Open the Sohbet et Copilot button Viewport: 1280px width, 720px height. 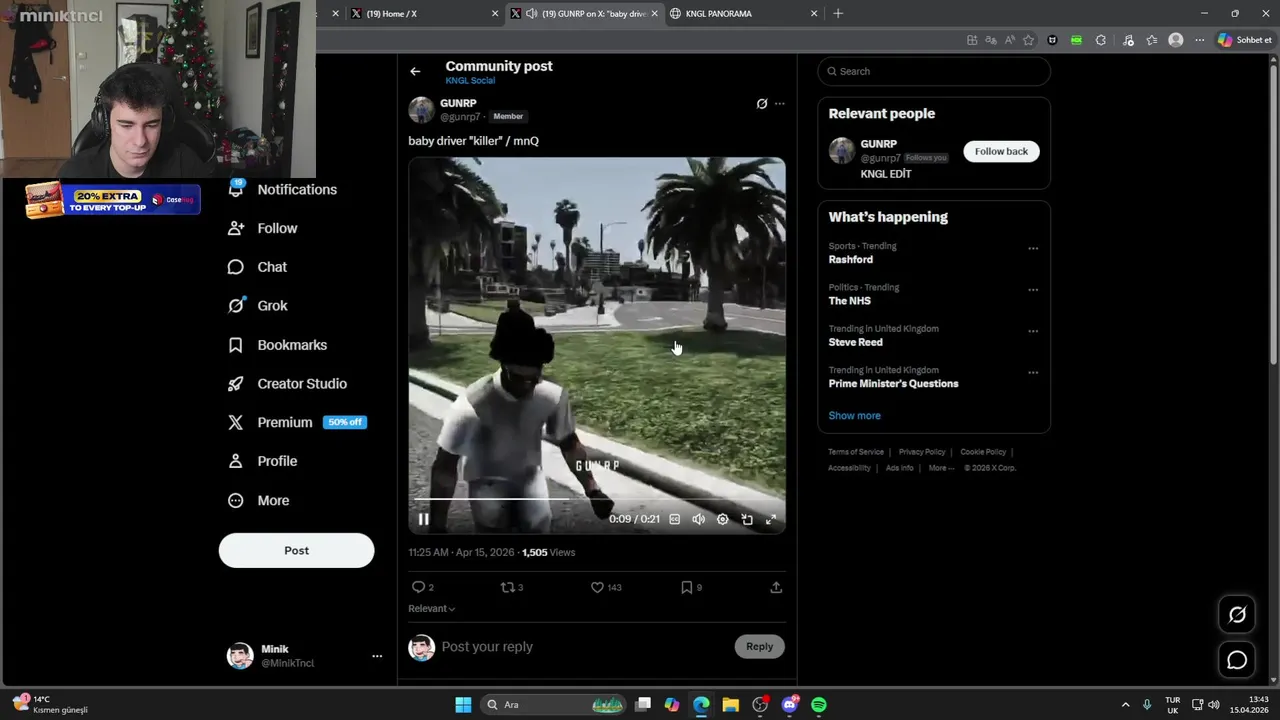coord(1245,40)
